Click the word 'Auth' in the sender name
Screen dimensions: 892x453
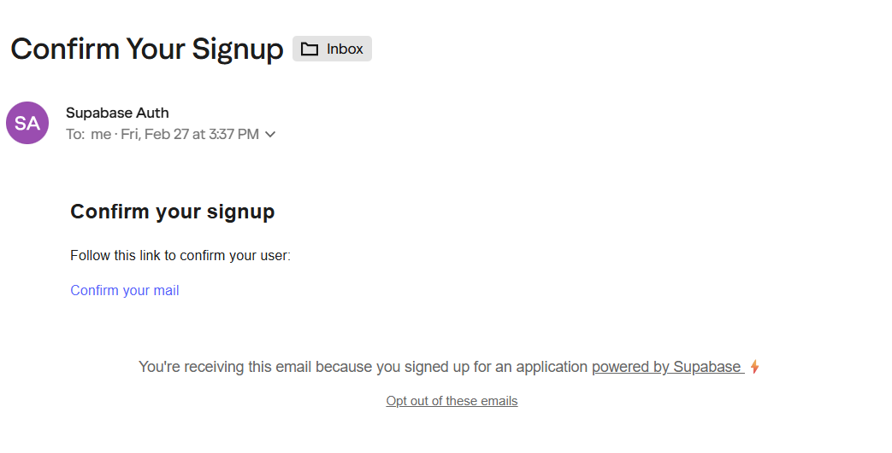pos(151,113)
